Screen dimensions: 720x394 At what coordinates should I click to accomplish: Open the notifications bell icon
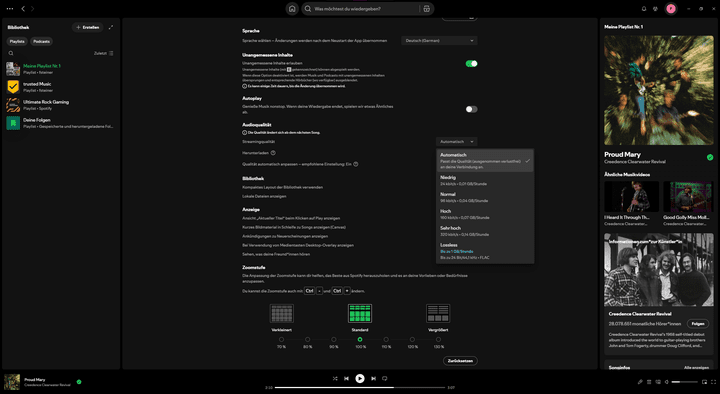click(x=643, y=9)
